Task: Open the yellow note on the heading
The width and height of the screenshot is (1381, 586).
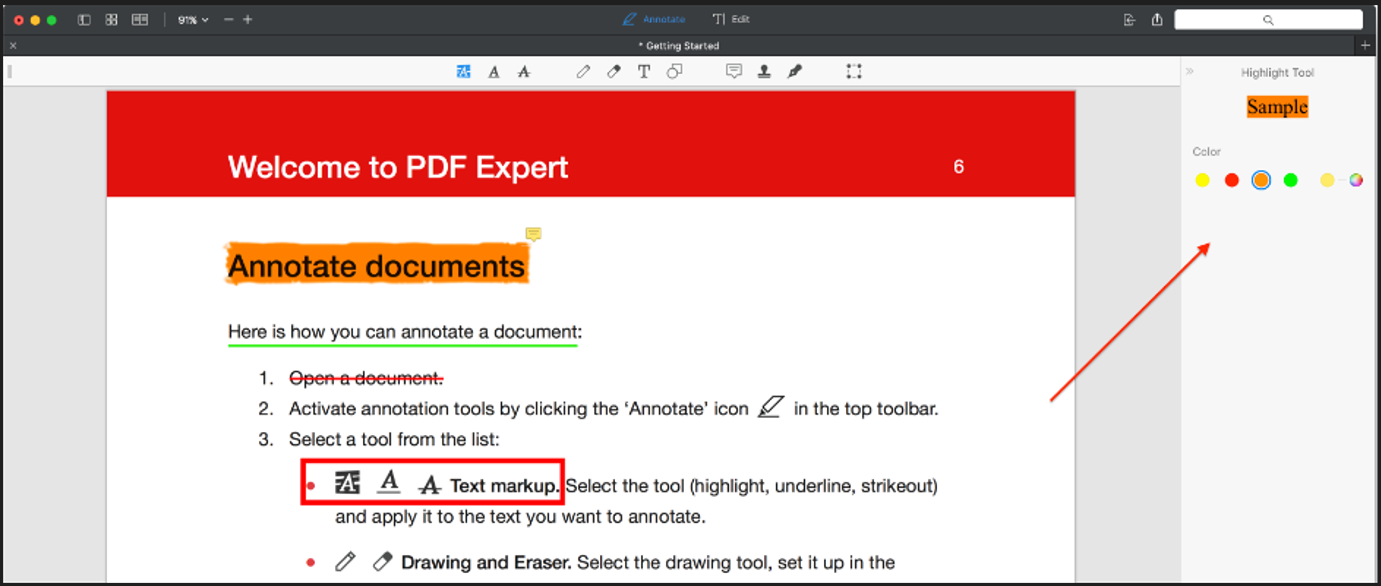Action: click(533, 234)
